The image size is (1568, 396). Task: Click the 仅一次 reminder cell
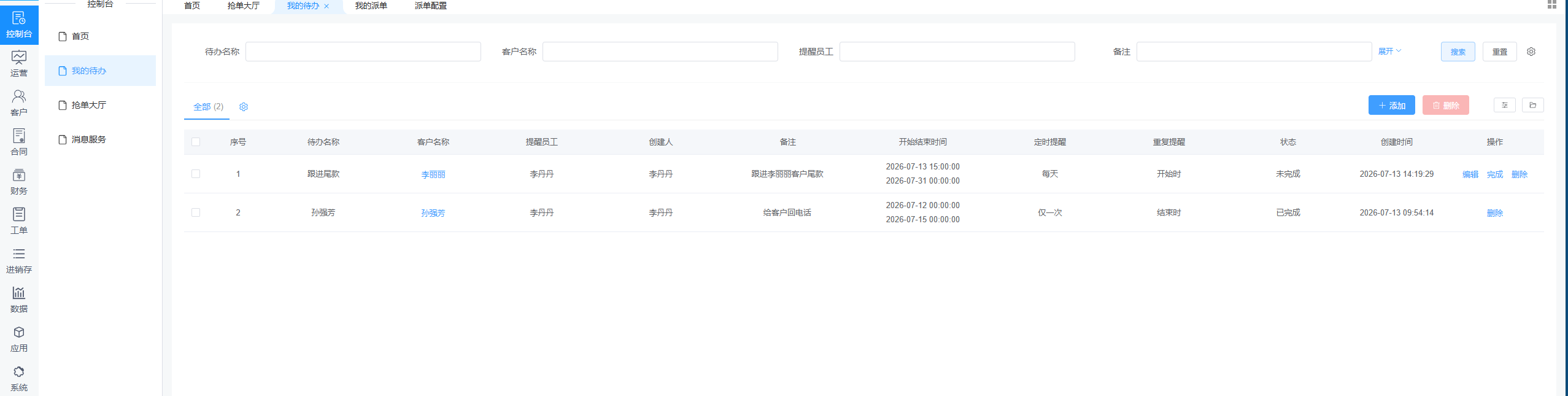pyautogui.click(x=1050, y=212)
